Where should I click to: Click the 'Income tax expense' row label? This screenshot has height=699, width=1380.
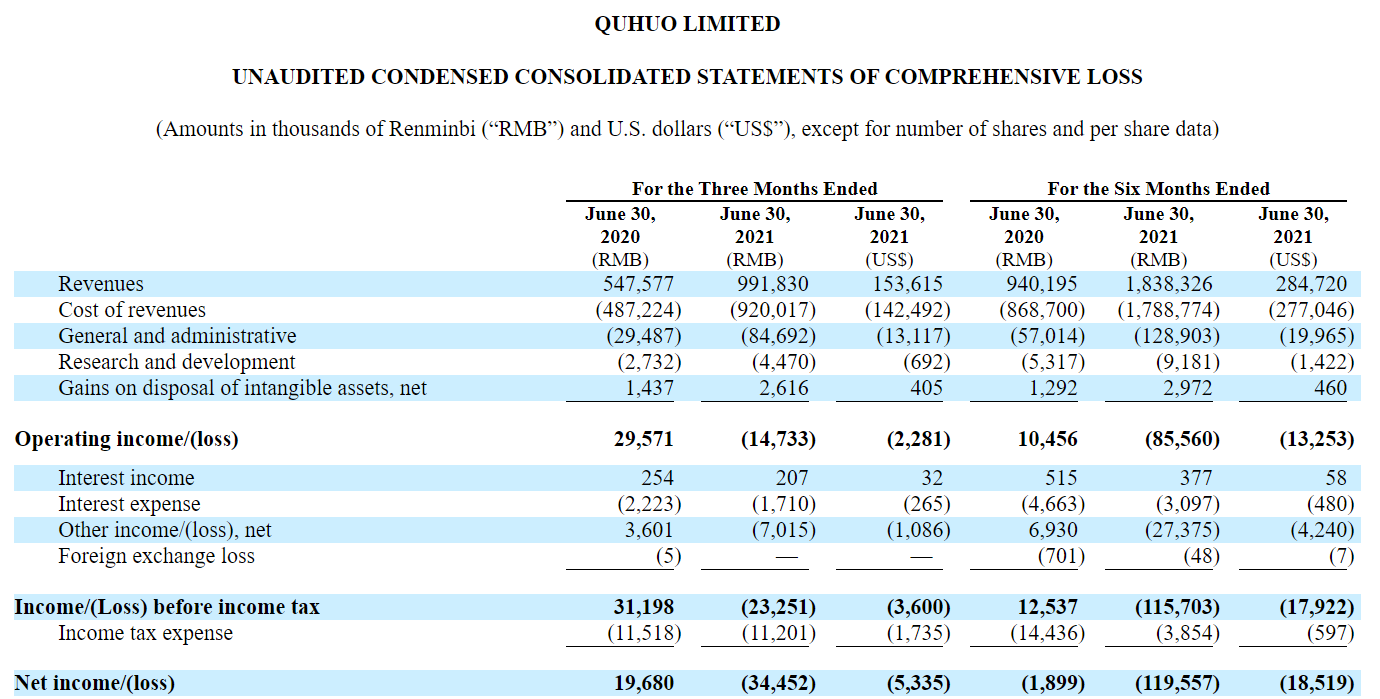click(145, 633)
